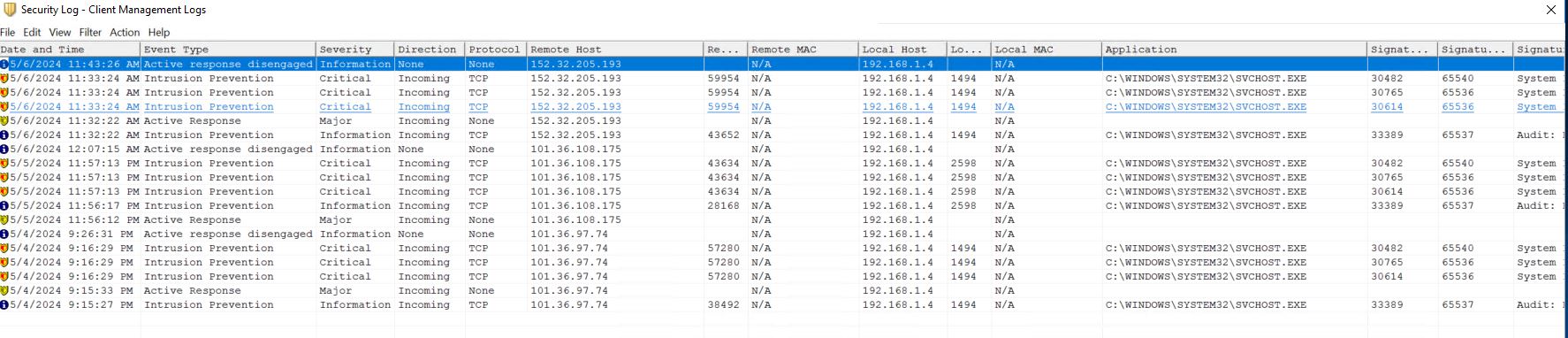Viewport: 1568px width, 338px height.
Task: Click shield icon of 11:57:13 PM row with signature 30614
Action: coord(4,192)
